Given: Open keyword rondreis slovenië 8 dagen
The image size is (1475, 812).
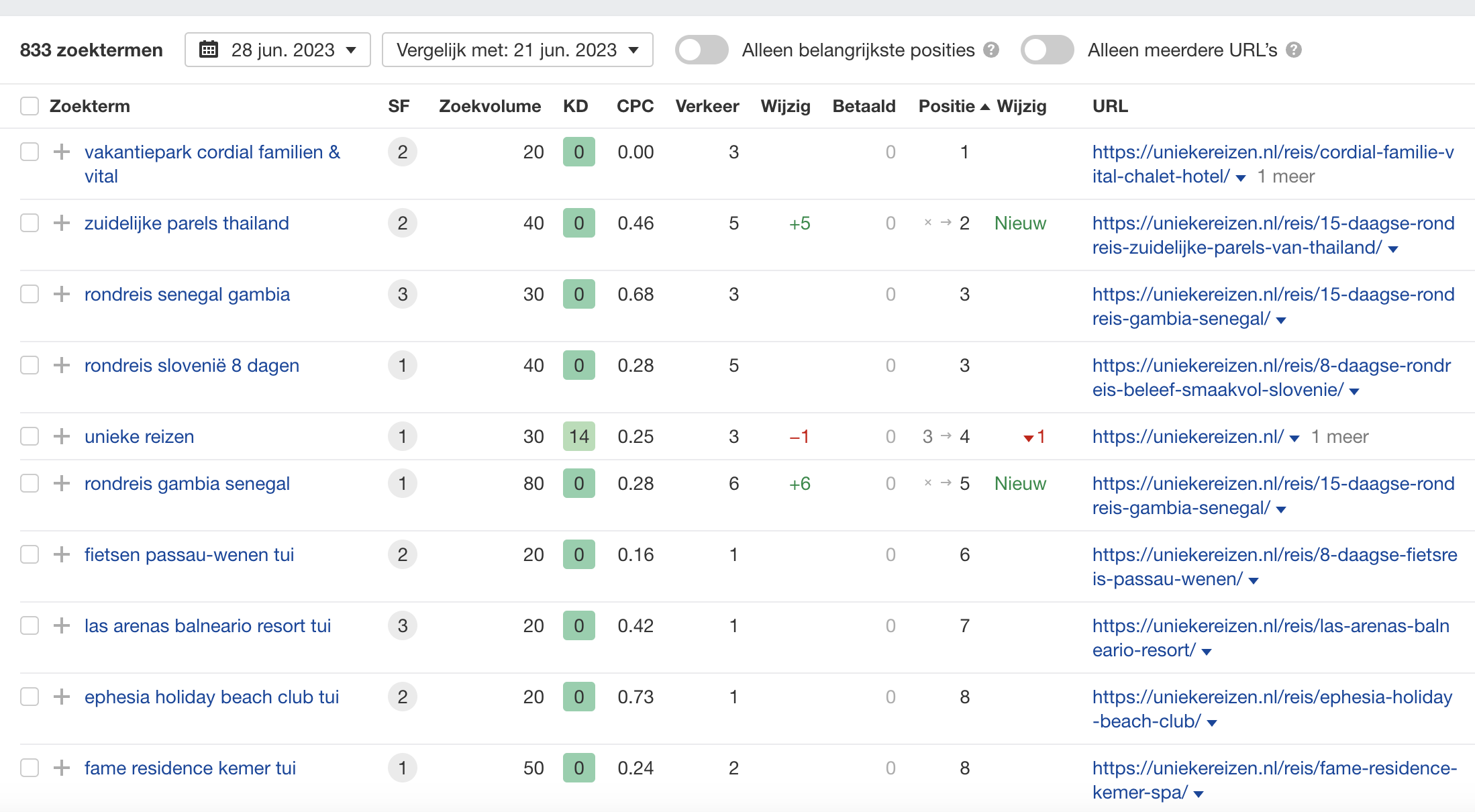Looking at the screenshot, I should pyautogui.click(x=192, y=365).
